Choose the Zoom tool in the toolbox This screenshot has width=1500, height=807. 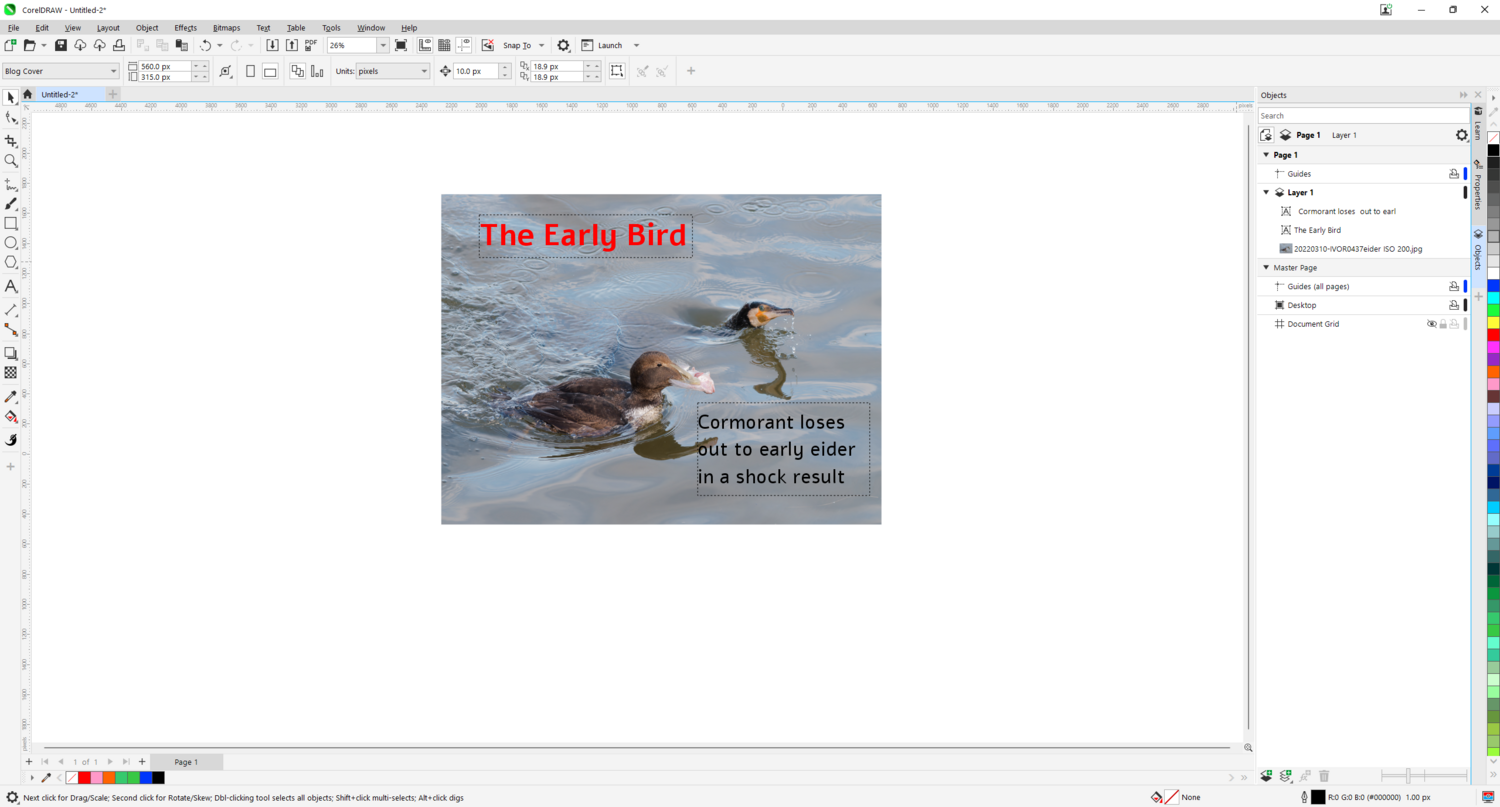click(11, 160)
